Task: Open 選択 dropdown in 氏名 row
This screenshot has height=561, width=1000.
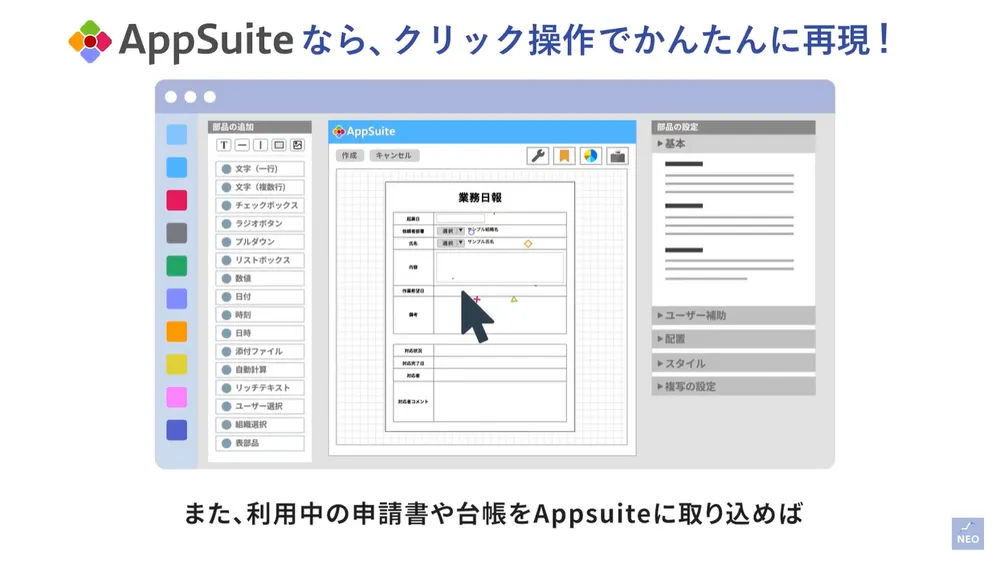Action: (x=451, y=243)
